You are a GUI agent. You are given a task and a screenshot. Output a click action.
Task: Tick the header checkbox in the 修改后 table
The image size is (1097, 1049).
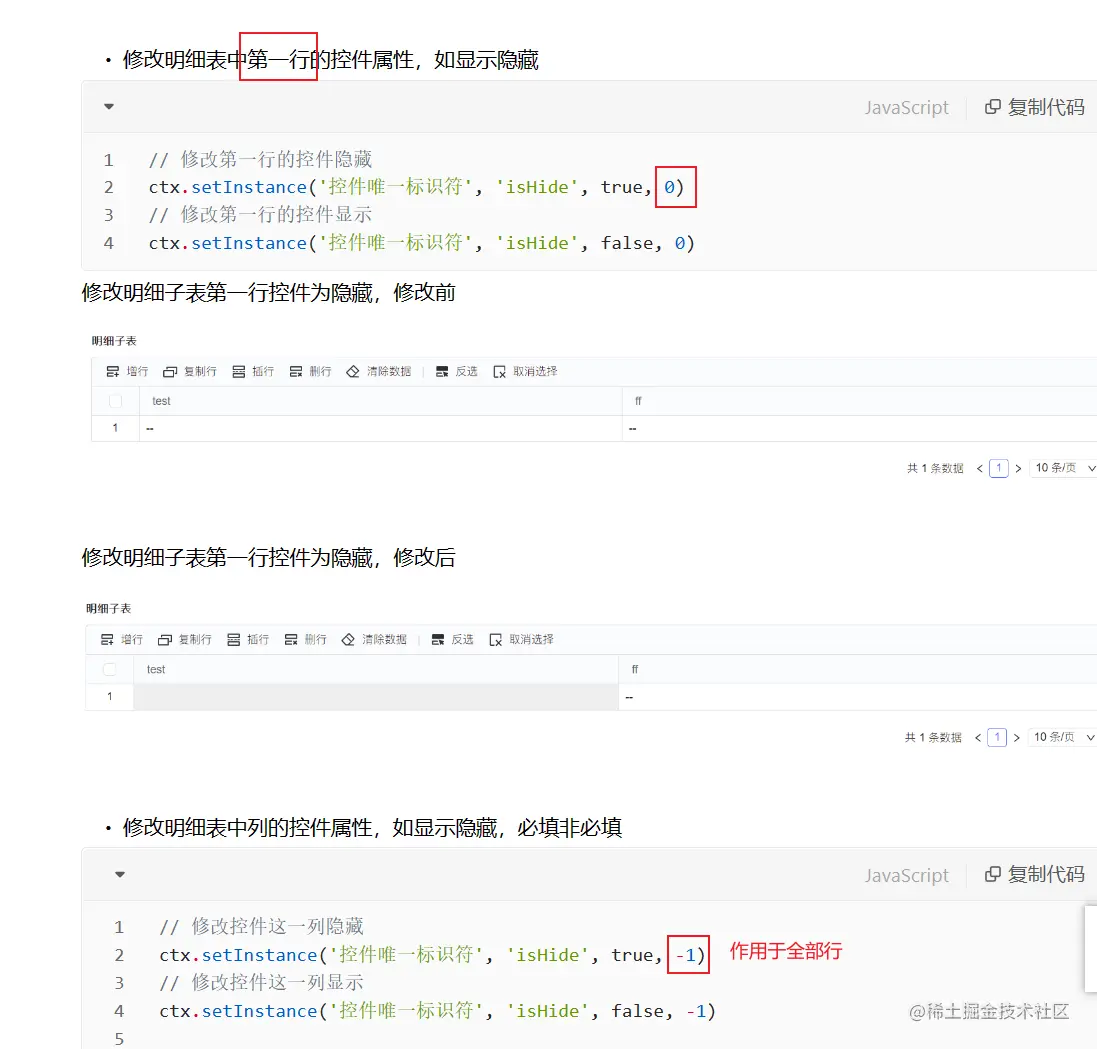pos(110,669)
